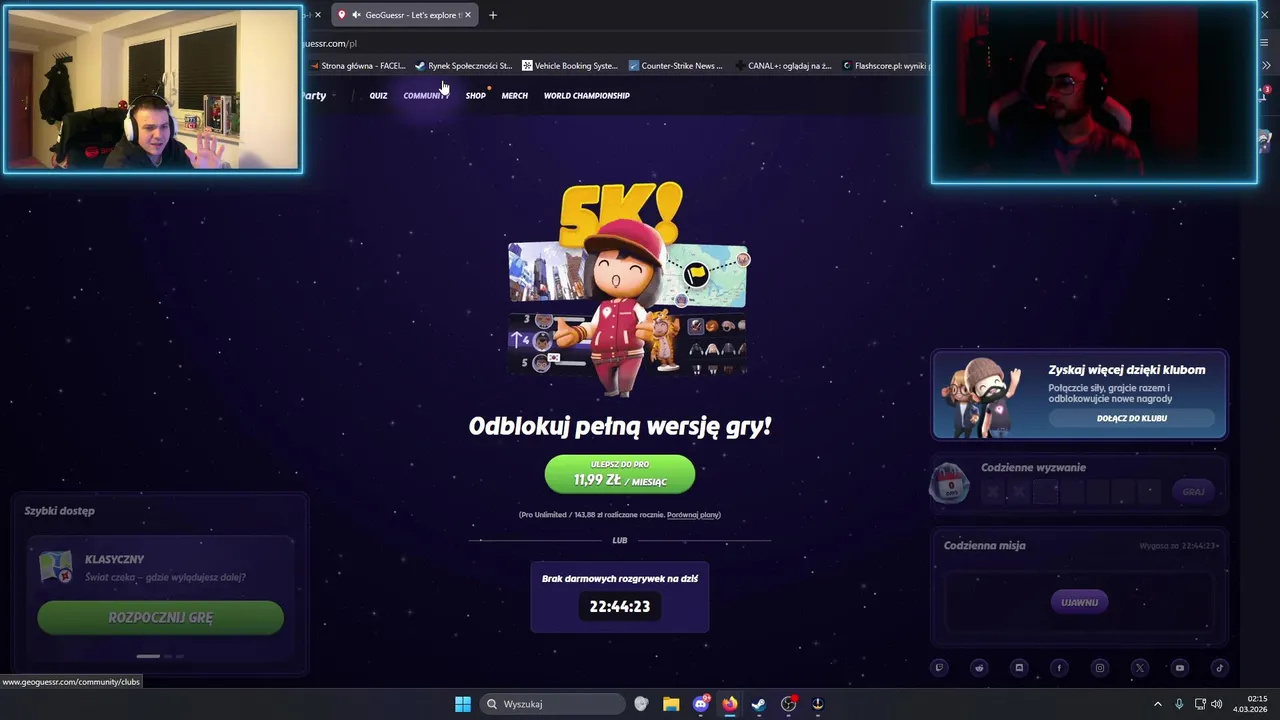The width and height of the screenshot is (1280, 720).
Task: Open a new browser tab
Action: coord(492,15)
